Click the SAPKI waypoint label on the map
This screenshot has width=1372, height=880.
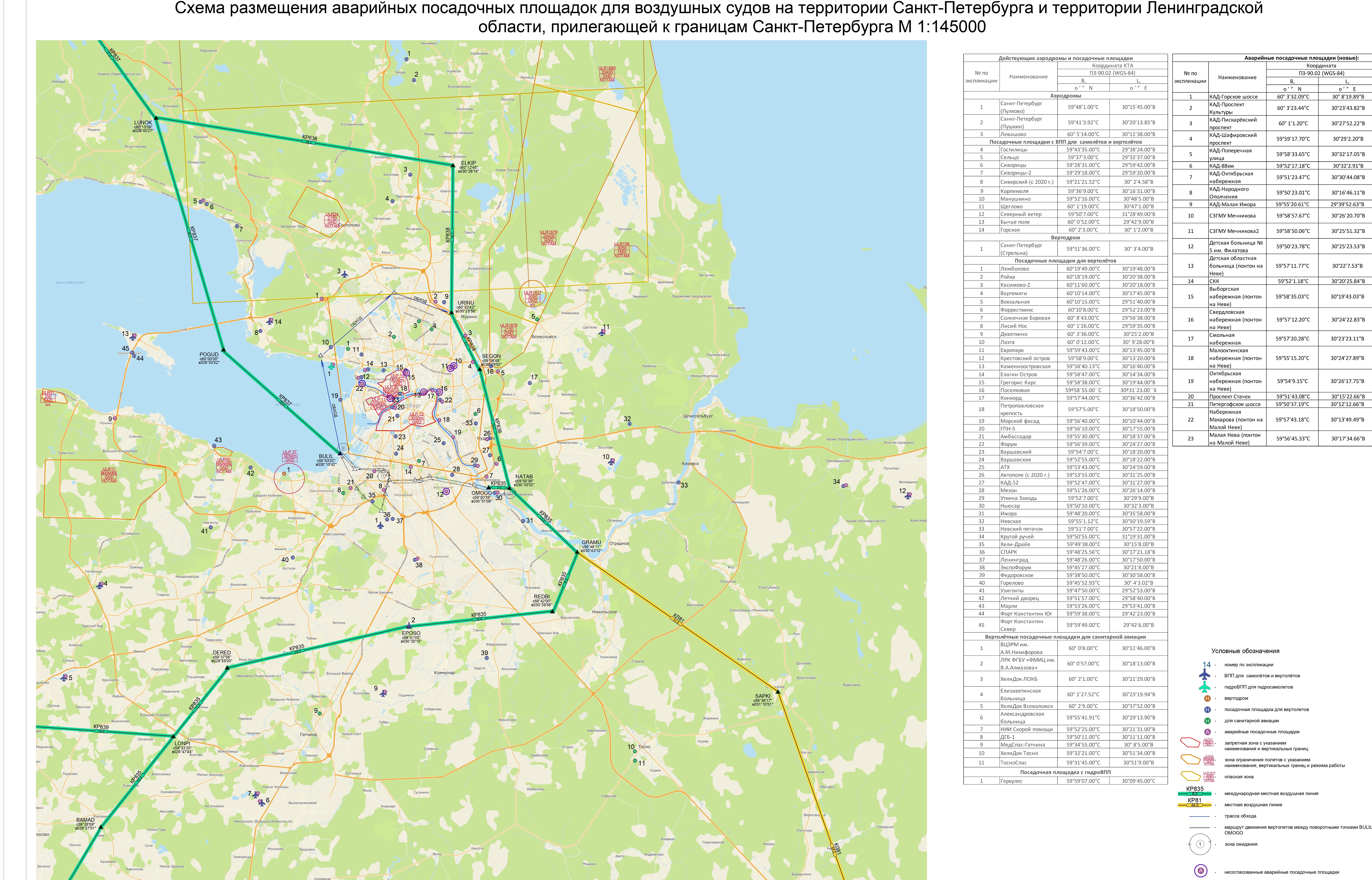tap(763, 696)
